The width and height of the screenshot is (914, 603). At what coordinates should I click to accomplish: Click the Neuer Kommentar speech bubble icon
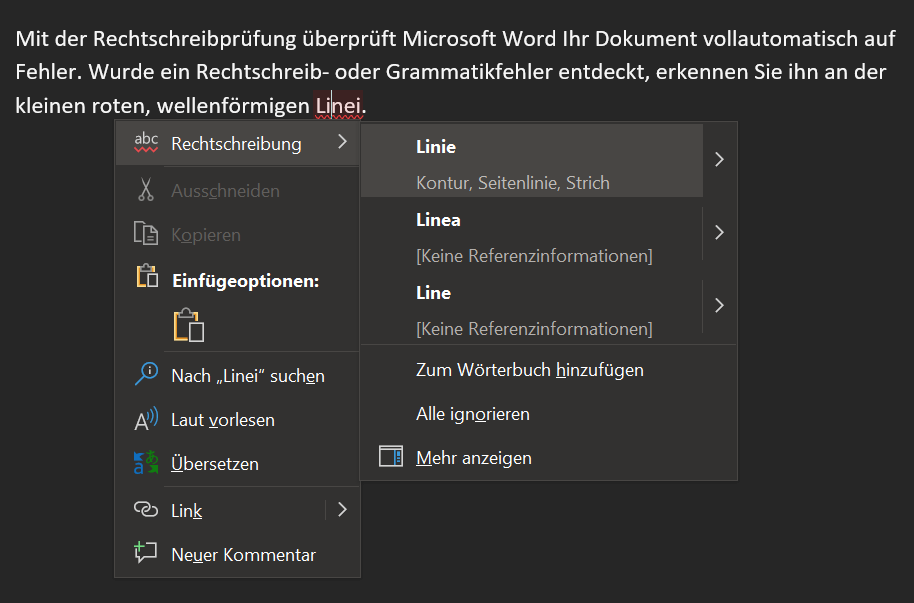point(146,552)
